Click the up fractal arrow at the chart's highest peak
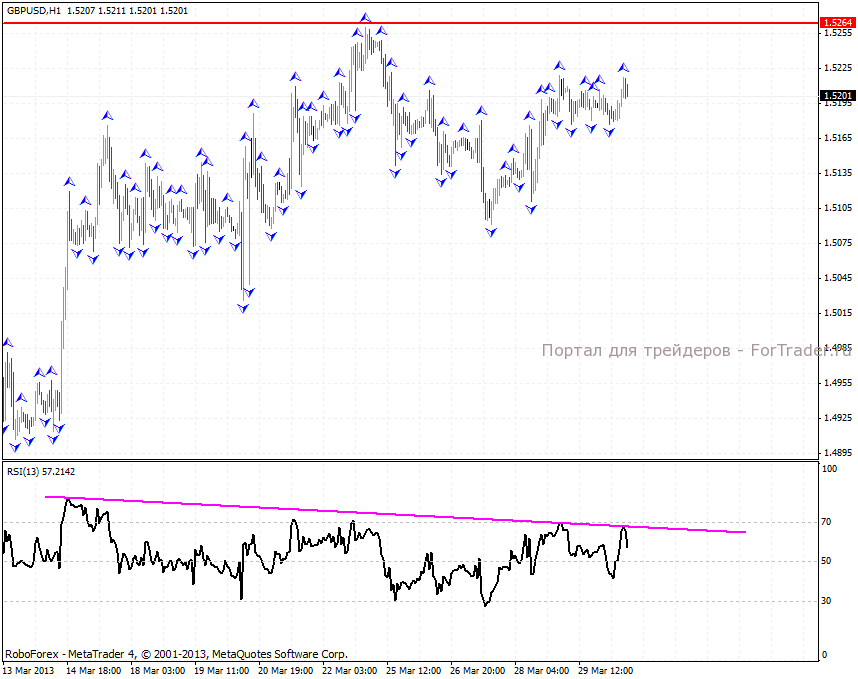The height and width of the screenshot is (679, 858). pyautogui.click(x=366, y=17)
